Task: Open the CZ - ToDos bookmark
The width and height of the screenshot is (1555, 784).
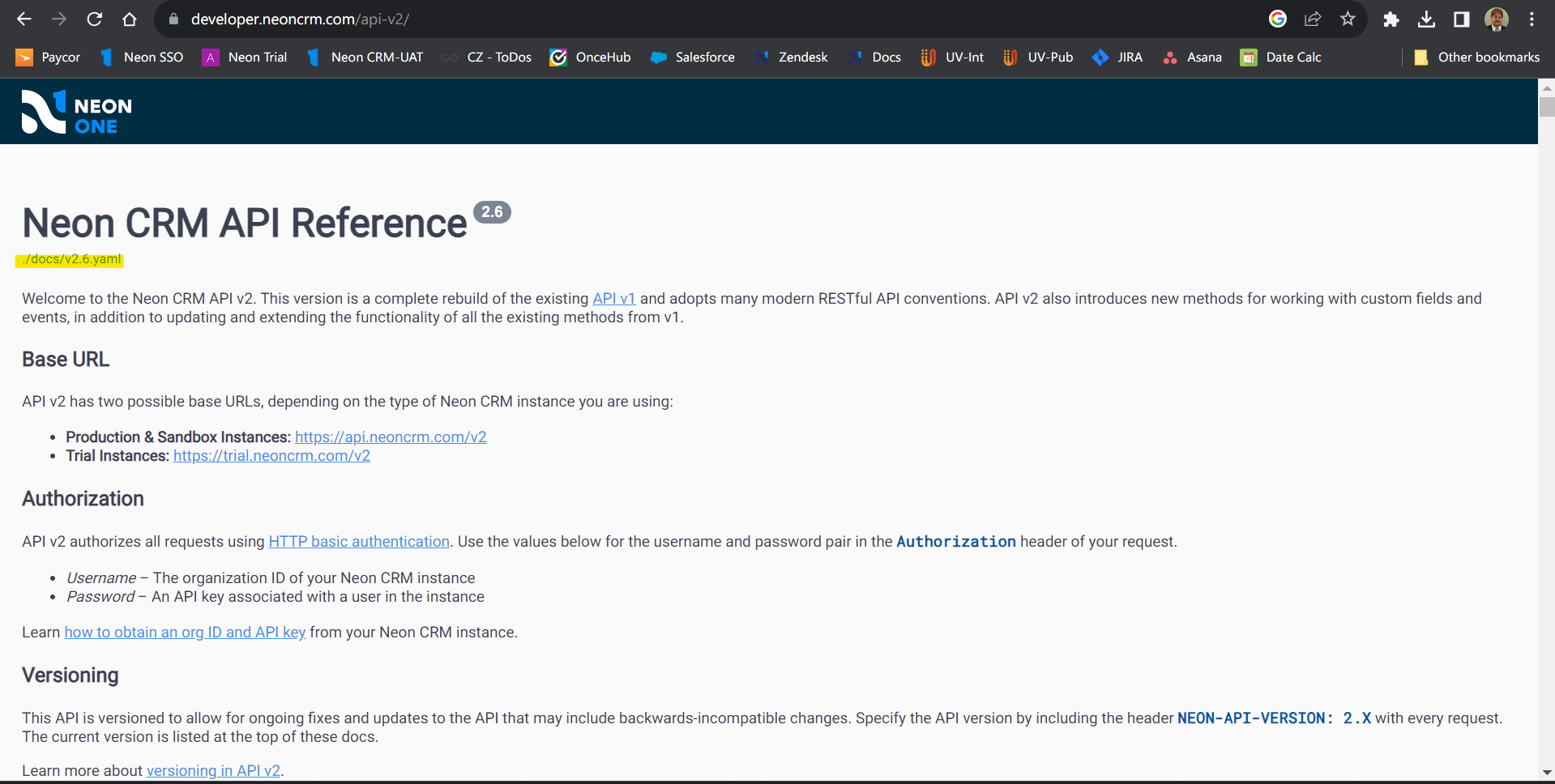Action: pyautogui.click(x=486, y=58)
